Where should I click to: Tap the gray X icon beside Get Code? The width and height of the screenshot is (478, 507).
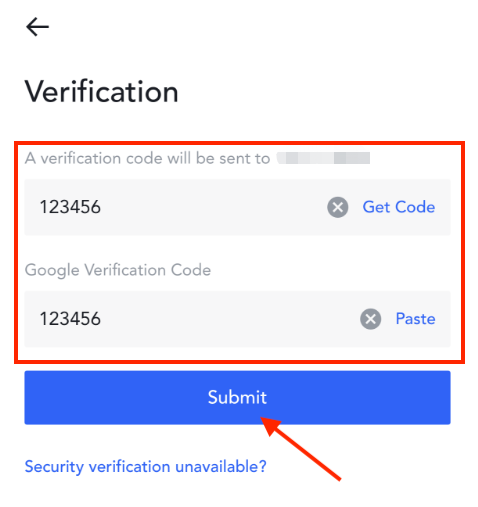tap(337, 207)
